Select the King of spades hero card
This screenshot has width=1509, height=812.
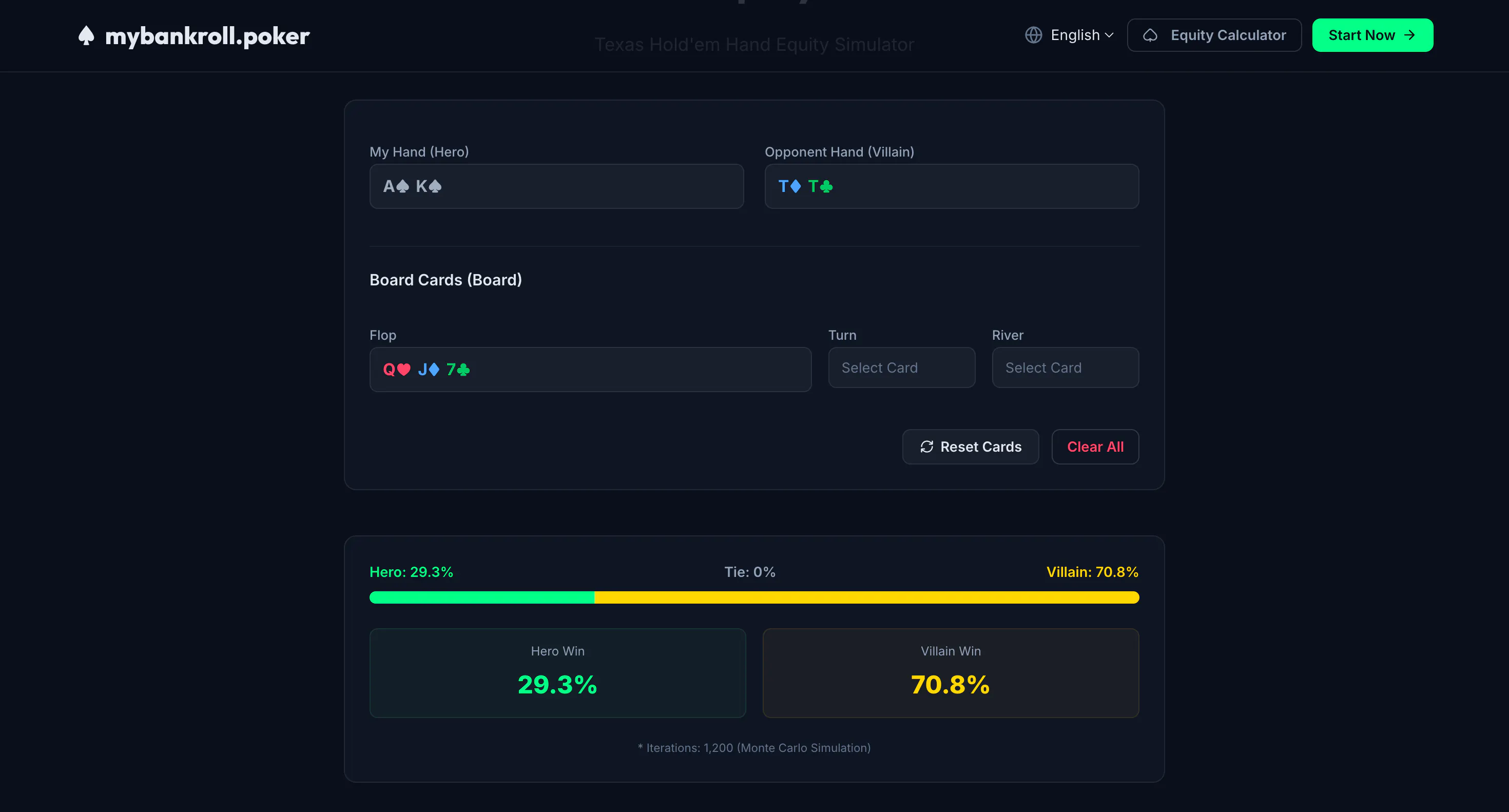point(429,186)
